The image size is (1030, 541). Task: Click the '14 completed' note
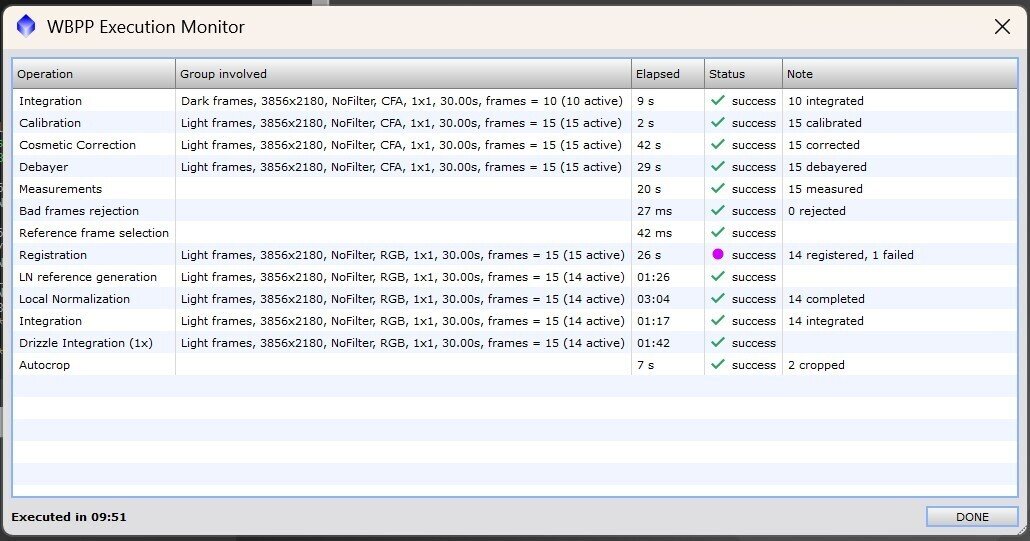pos(826,299)
